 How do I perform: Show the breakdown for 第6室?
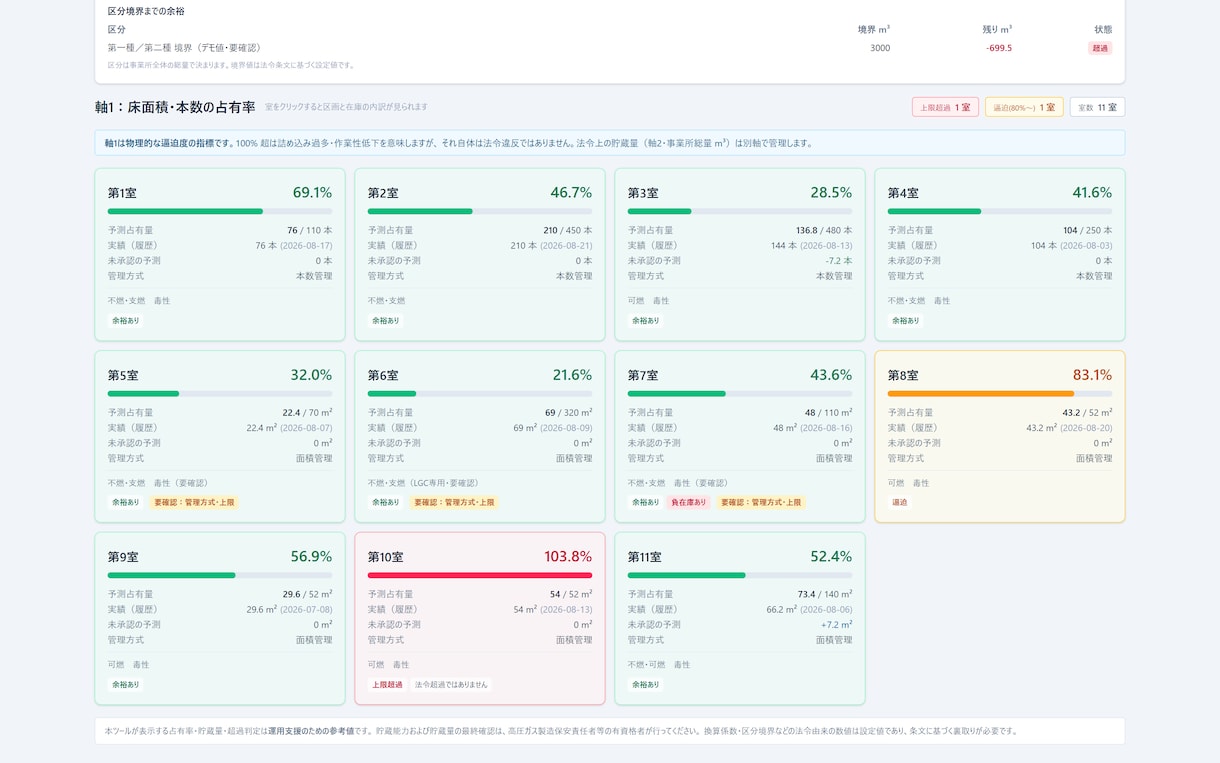coord(480,436)
